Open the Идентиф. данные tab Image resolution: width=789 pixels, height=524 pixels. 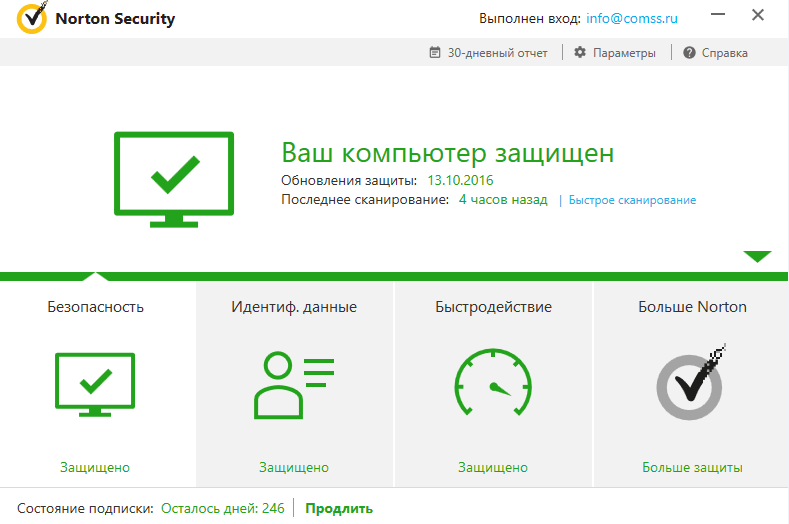click(x=294, y=384)
